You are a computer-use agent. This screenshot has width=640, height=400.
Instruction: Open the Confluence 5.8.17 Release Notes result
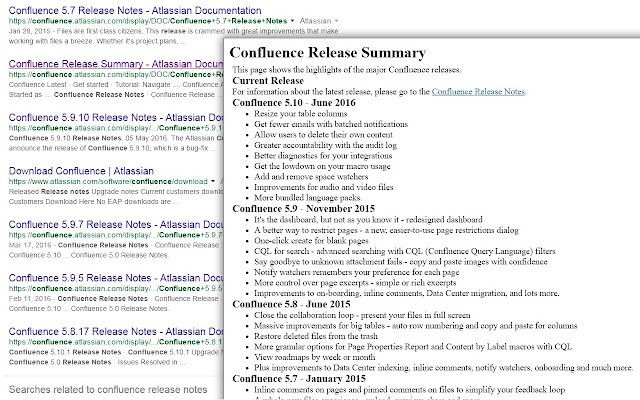[116, 331]
